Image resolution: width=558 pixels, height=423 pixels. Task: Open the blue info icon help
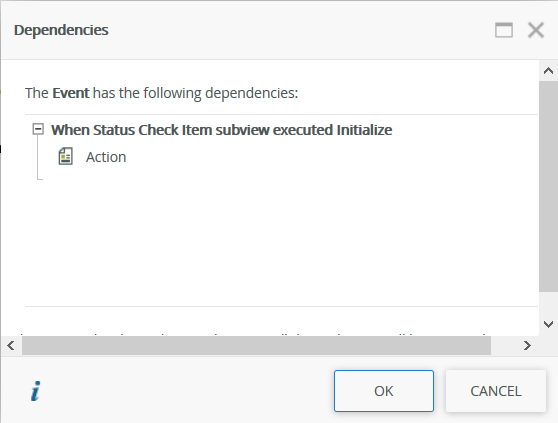tap(36, 391)
